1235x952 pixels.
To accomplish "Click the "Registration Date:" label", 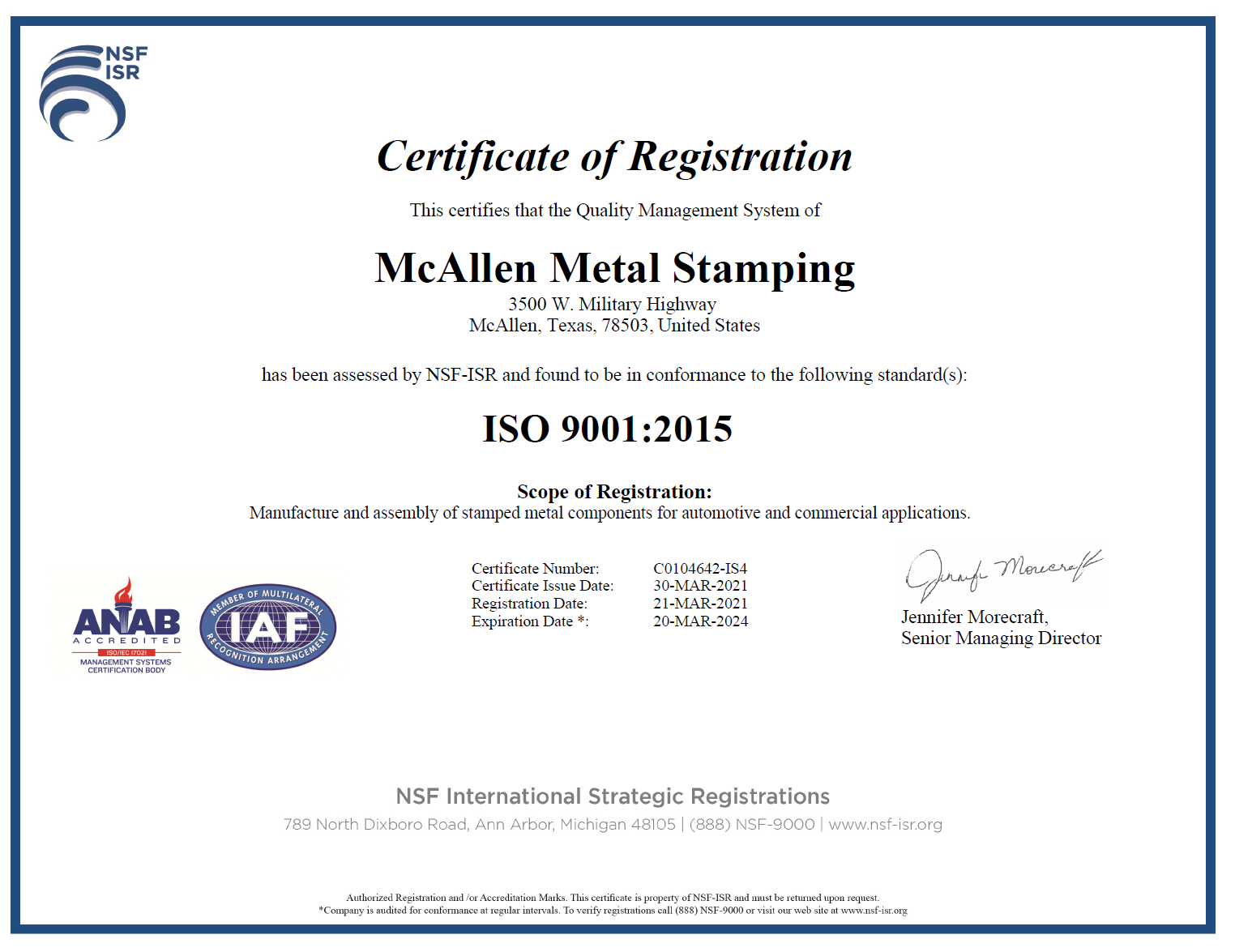I will (530, 604).
